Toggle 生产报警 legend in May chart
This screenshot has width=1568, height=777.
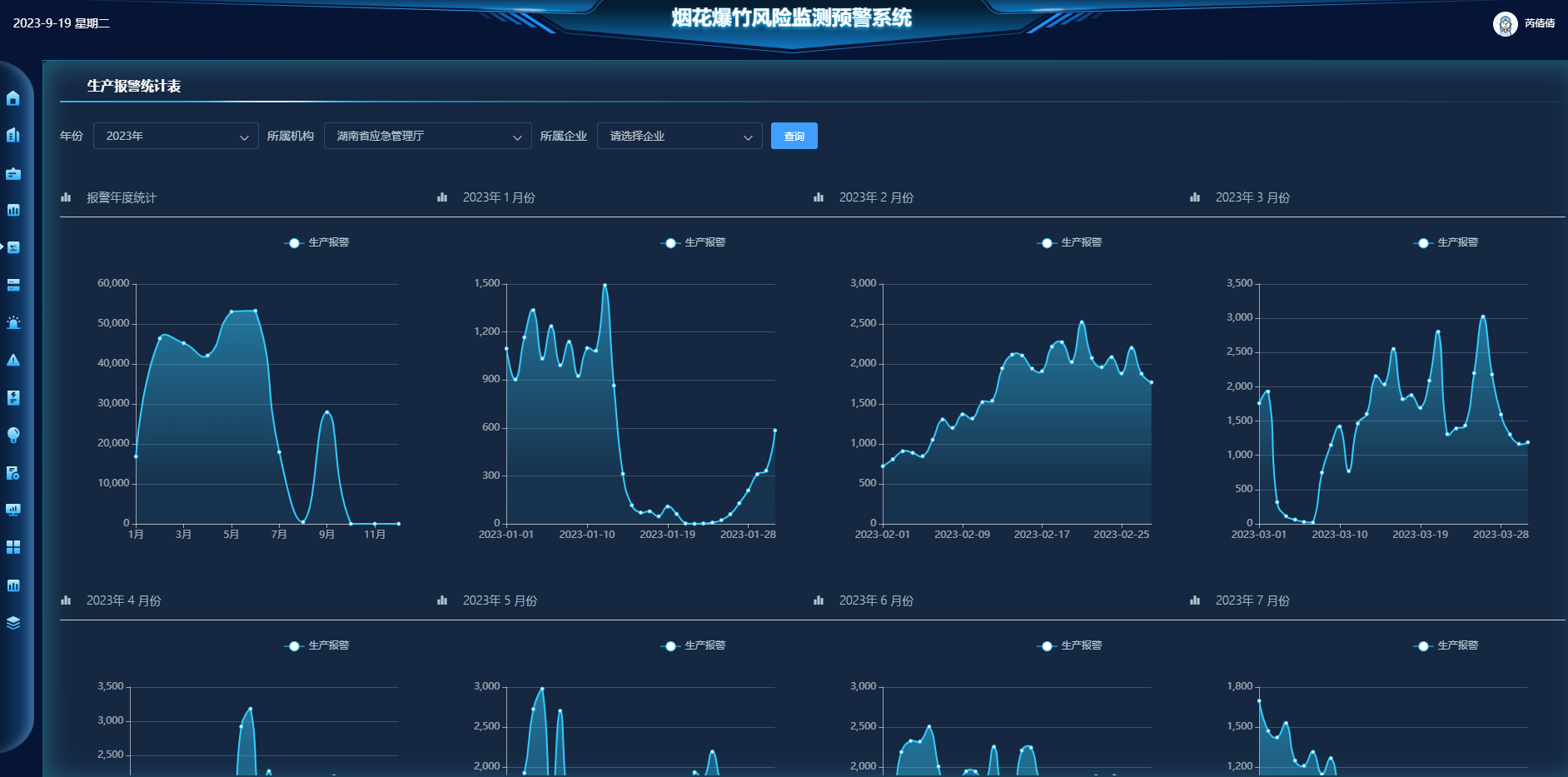pyautogui.click(x=693, y=645)
